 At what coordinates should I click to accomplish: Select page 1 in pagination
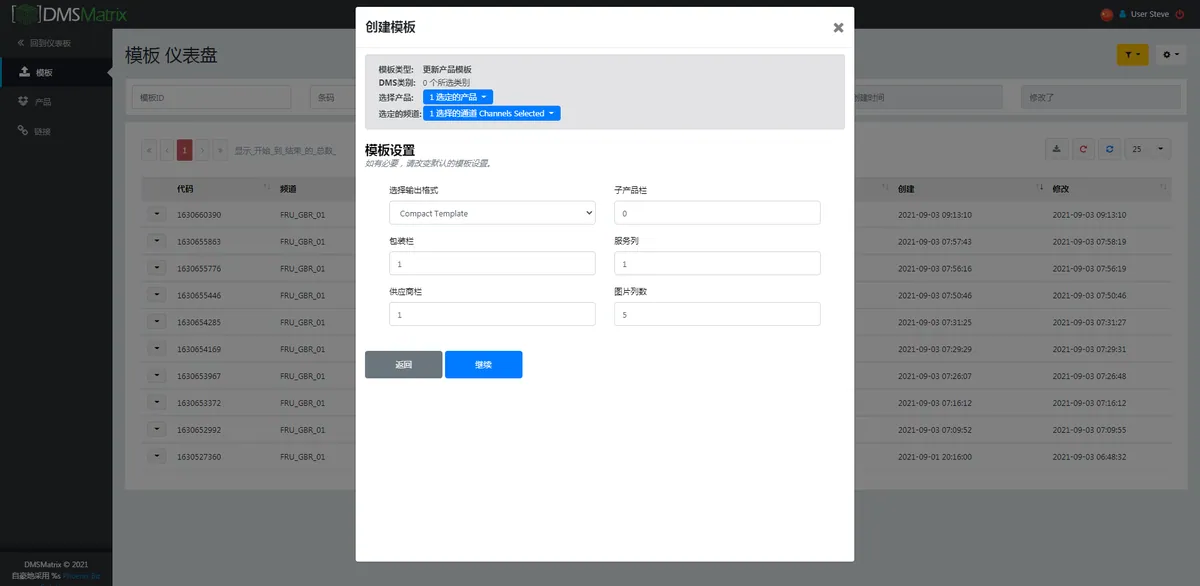[x=185, y=150]
